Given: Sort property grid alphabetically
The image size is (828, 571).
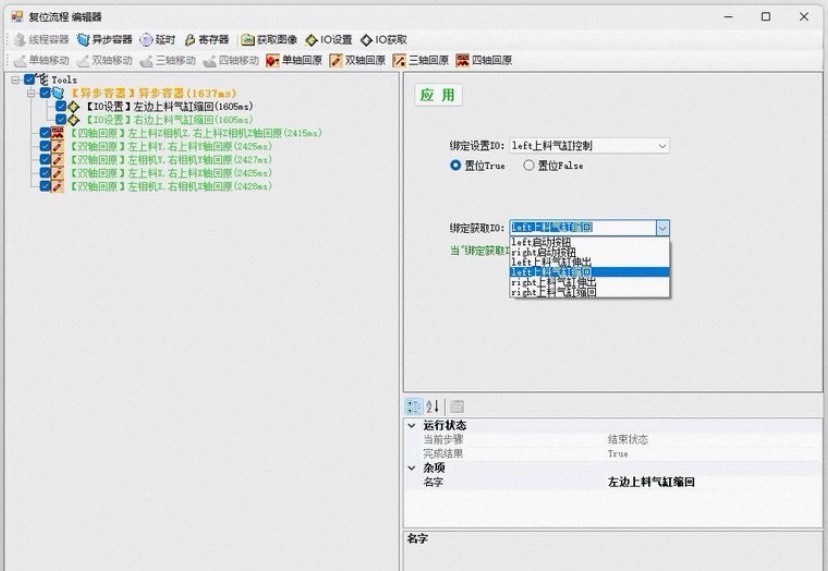Looking at the screenshot, I should point(432,406).
